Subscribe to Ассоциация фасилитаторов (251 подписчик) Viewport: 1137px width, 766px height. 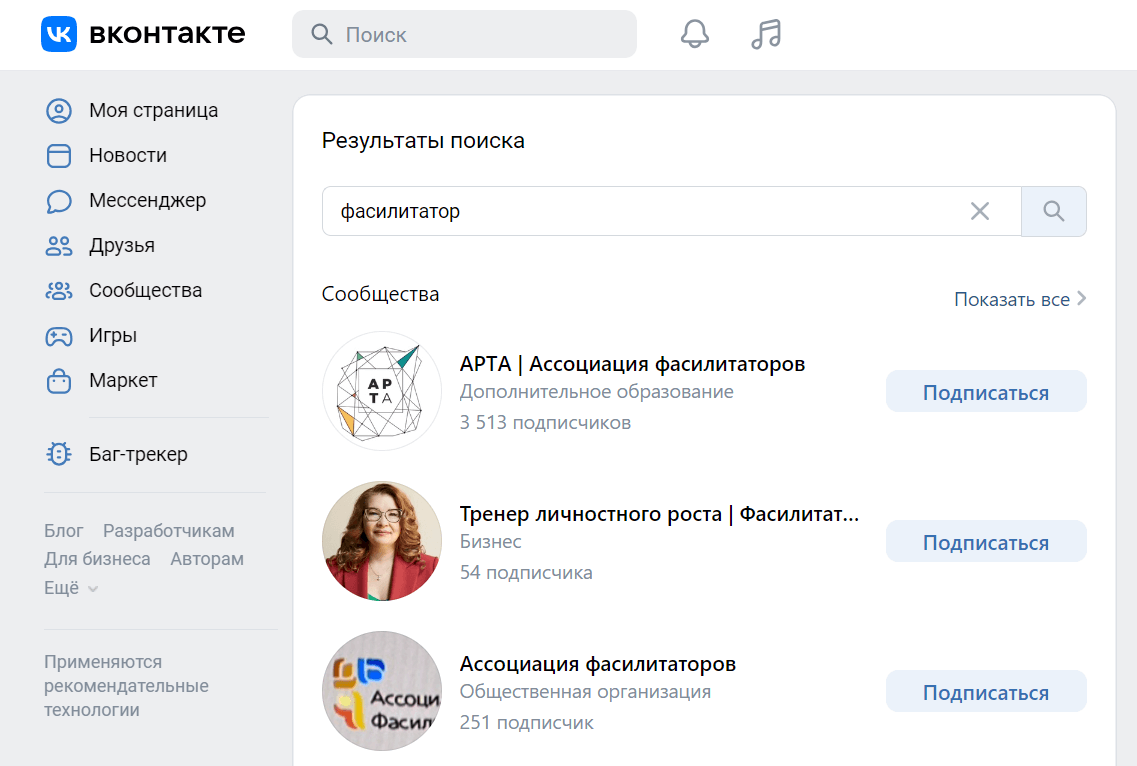click(x=986, y=692)
